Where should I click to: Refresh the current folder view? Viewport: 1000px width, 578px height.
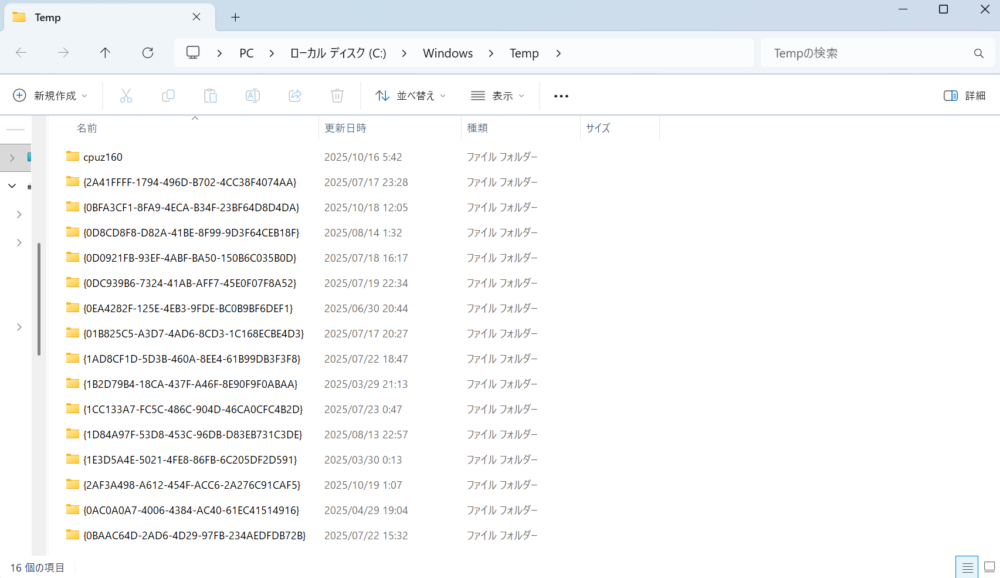click(148, 53)
